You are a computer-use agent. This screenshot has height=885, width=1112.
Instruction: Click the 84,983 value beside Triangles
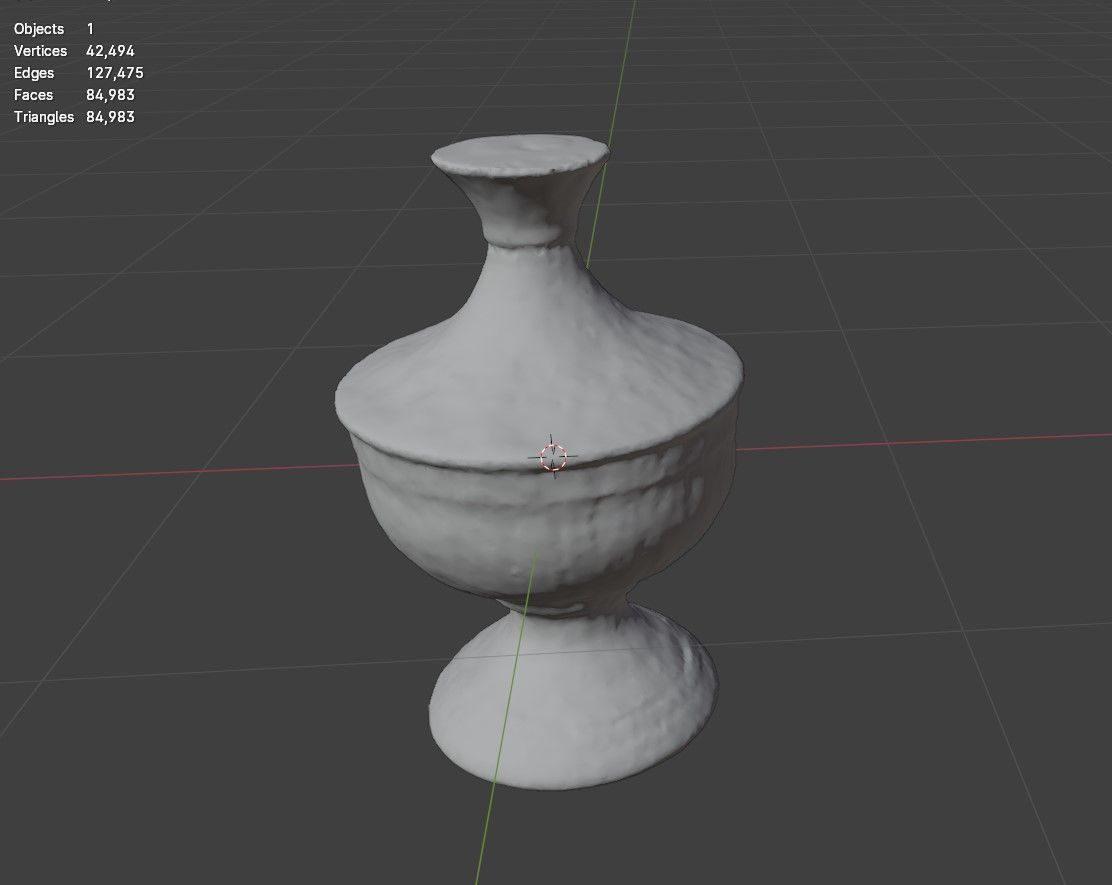pos(110,117)
